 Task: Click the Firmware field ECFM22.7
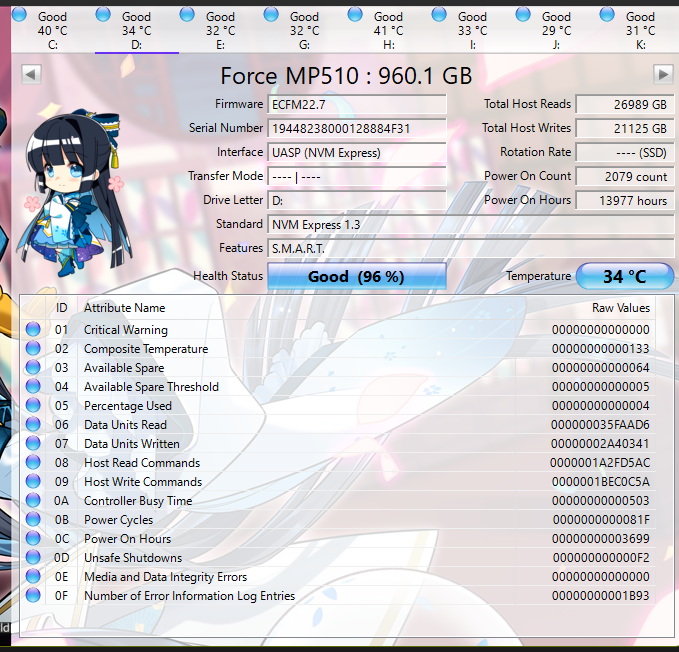point(357,104)
